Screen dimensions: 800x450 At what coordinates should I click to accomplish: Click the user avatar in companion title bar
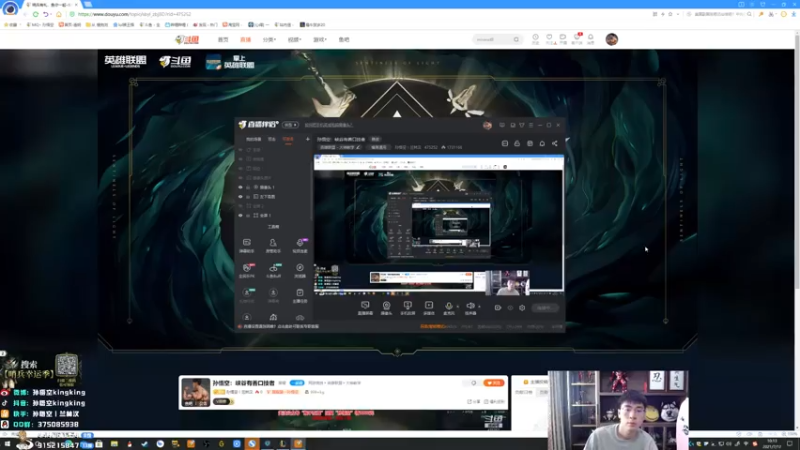point(487,125)
